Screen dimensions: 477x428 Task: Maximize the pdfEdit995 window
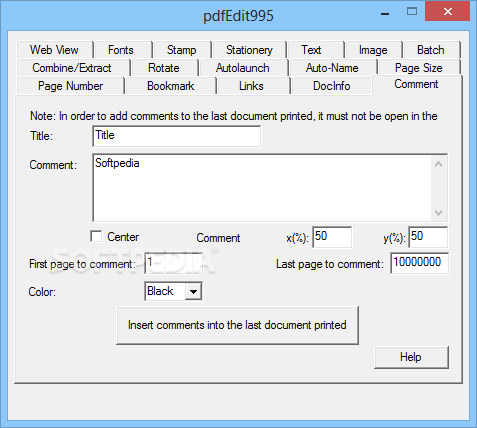pos(412,12)
